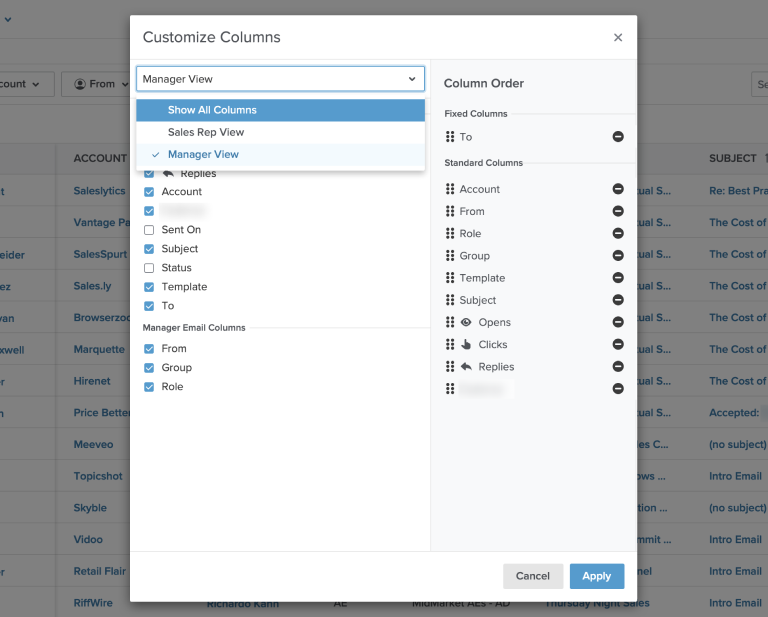
Task: Open the From filter dropdown behind the dialog
Action: click(98, 84)
